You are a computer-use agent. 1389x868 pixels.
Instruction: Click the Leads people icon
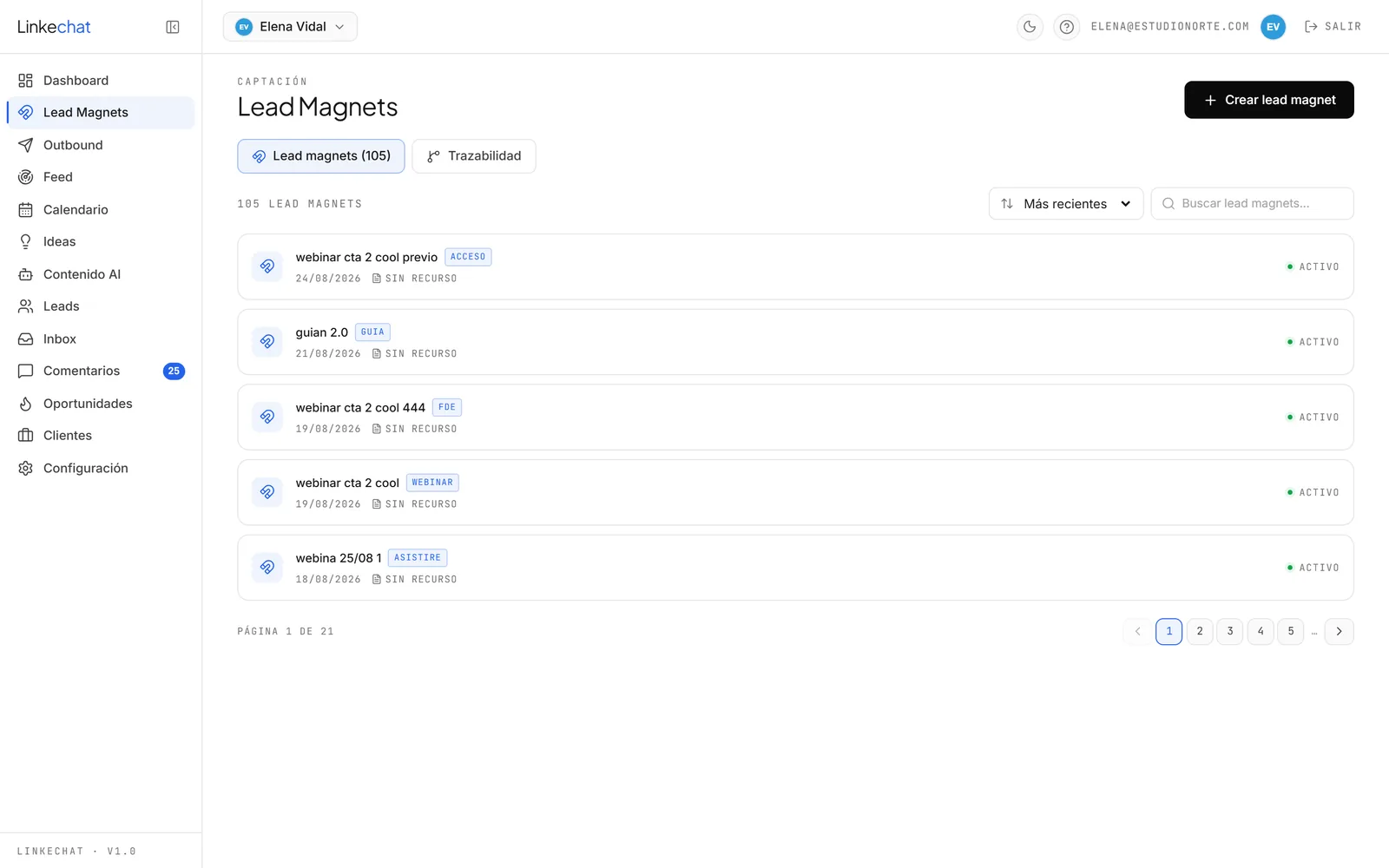[25, 306]
